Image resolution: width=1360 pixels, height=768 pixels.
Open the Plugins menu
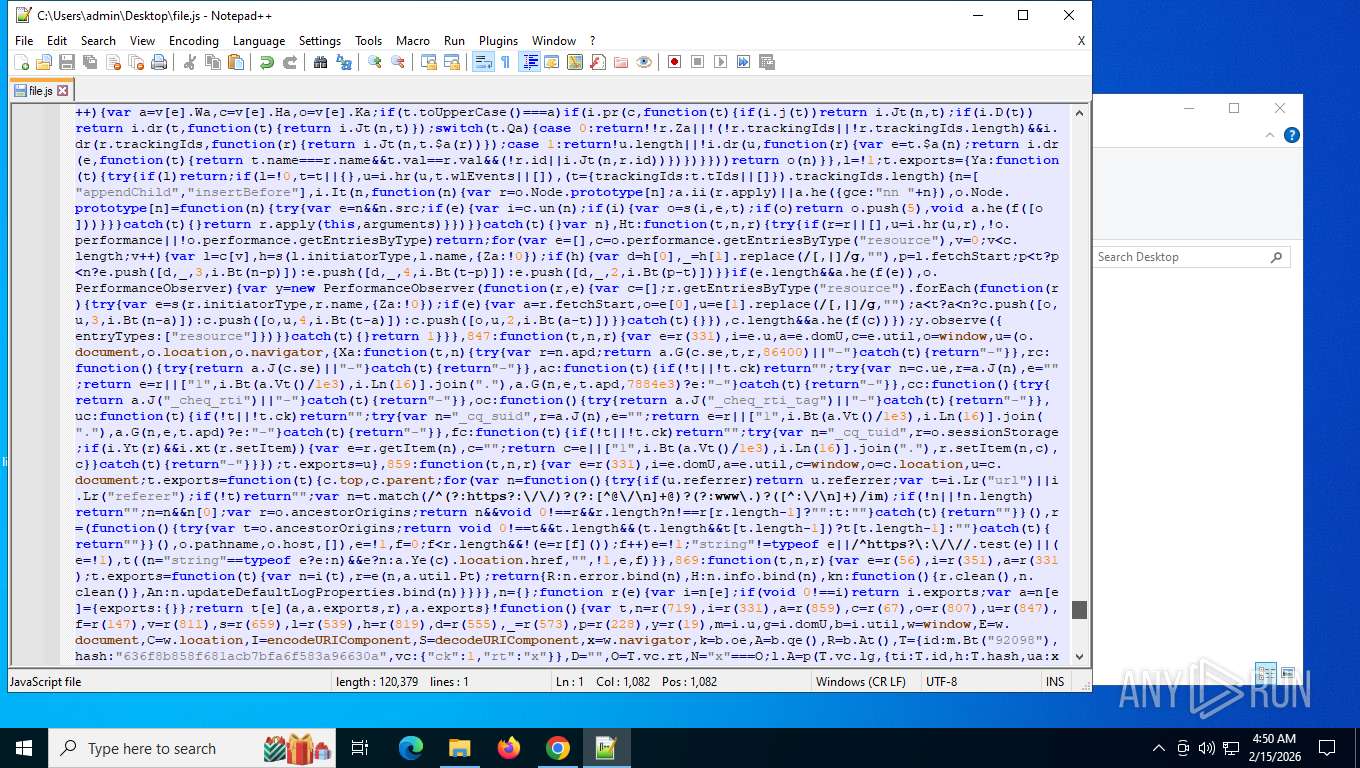click(498, 41)
